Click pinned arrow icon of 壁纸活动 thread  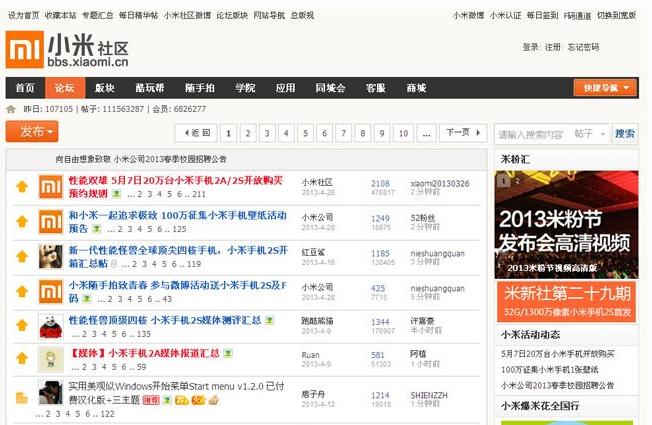22,222
